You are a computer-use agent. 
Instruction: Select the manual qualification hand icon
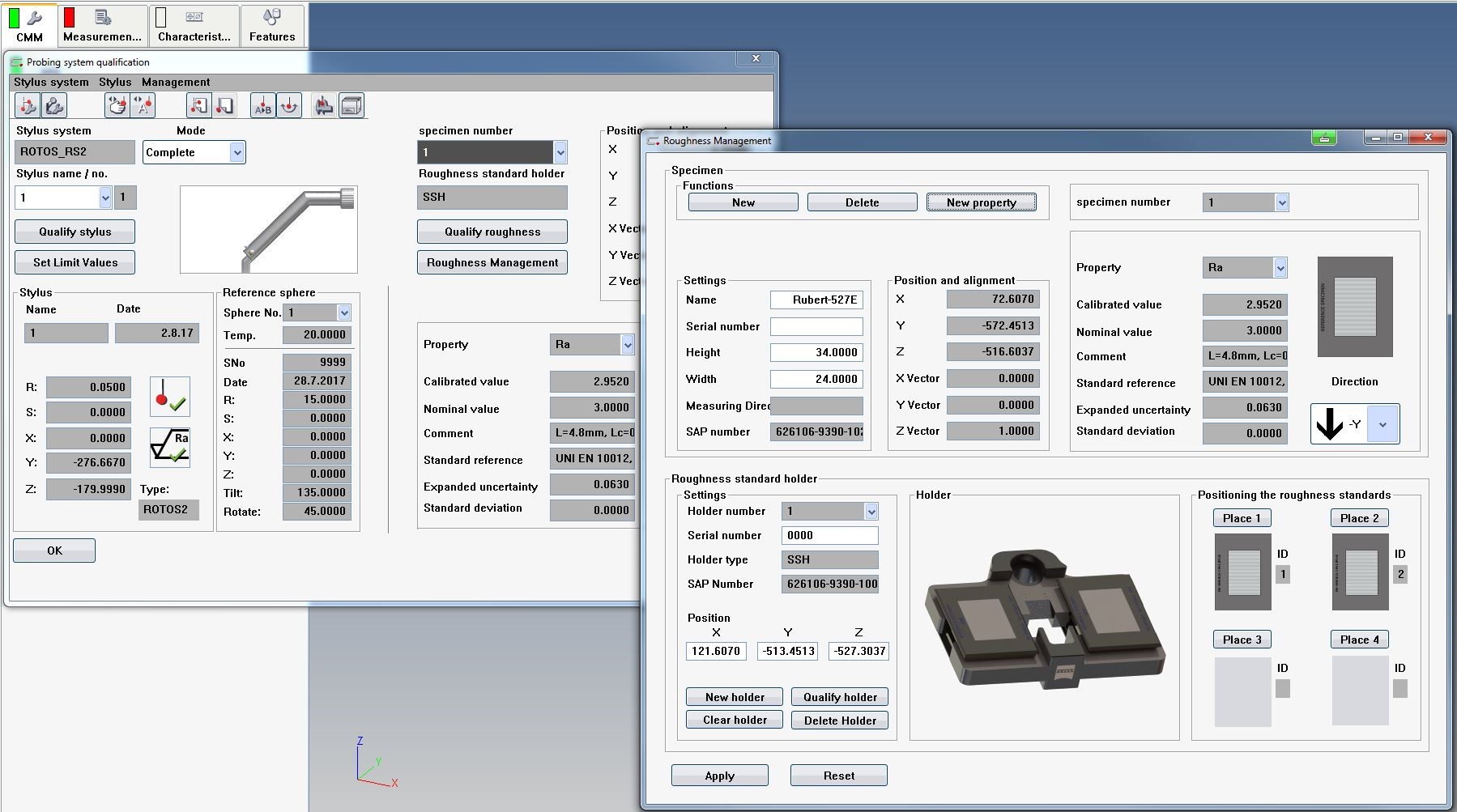point(115,104)
